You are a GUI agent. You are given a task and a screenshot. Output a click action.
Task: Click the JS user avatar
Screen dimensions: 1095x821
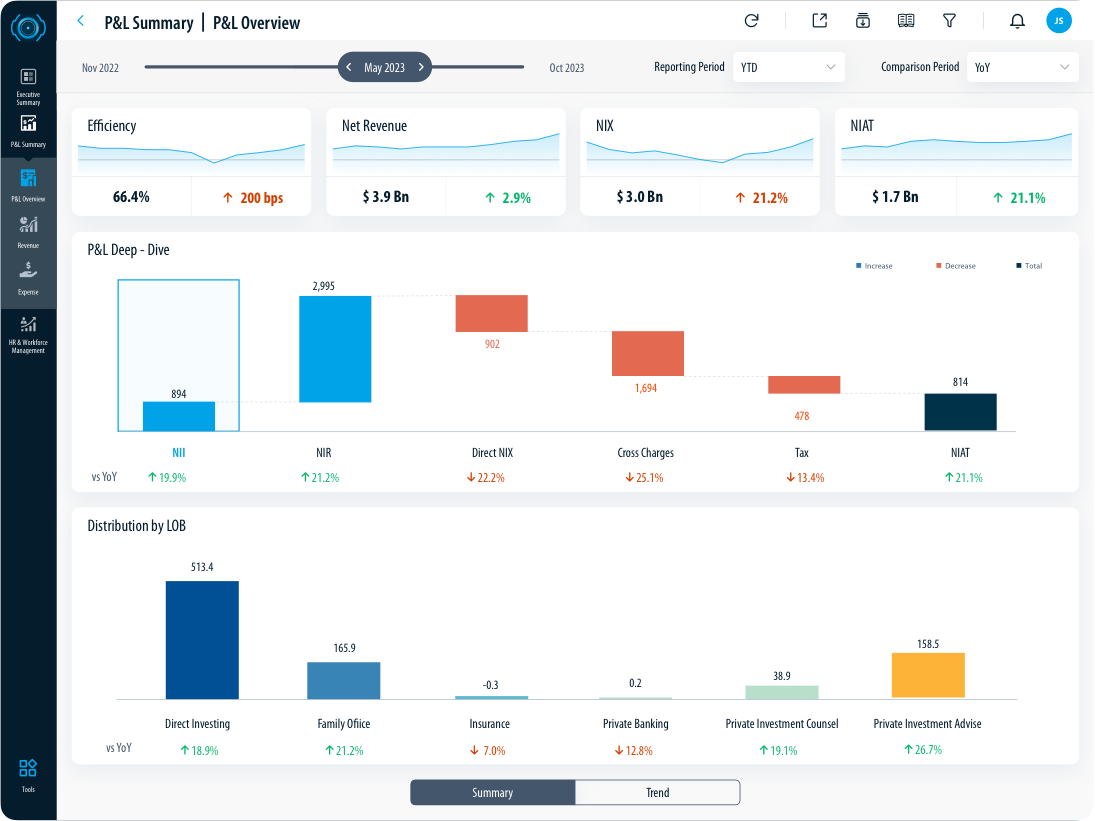click(1058, 21)
